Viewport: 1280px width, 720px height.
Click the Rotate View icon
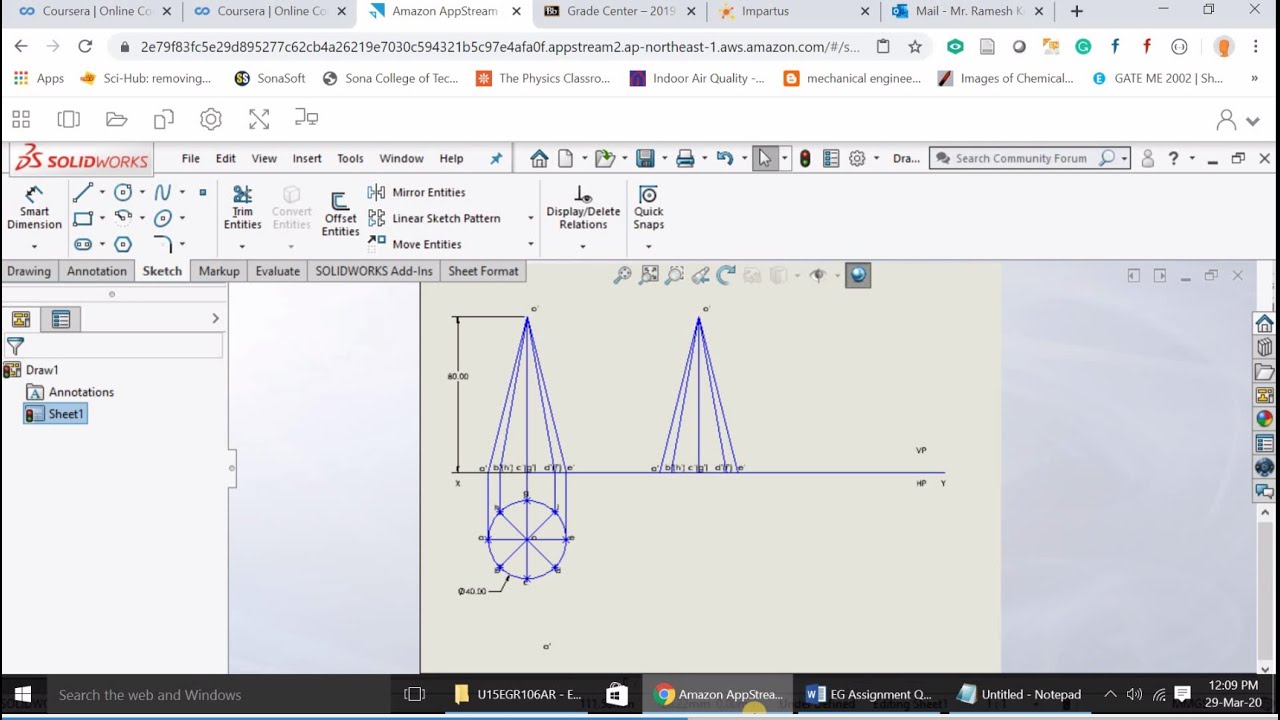(x=726, y=275)
